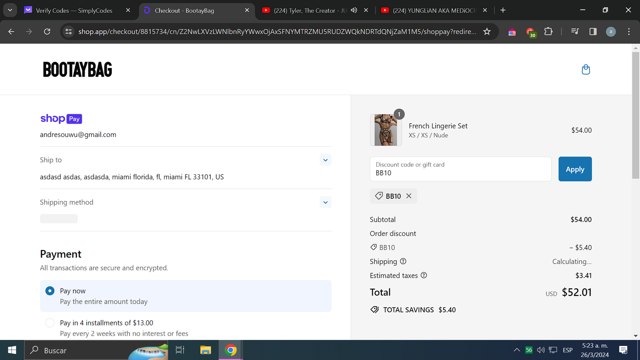The width and height of the screenshot is (640, 360).
Task: Click the TOTAL SAVINGS $5.40 text
Action: [419, 310]
